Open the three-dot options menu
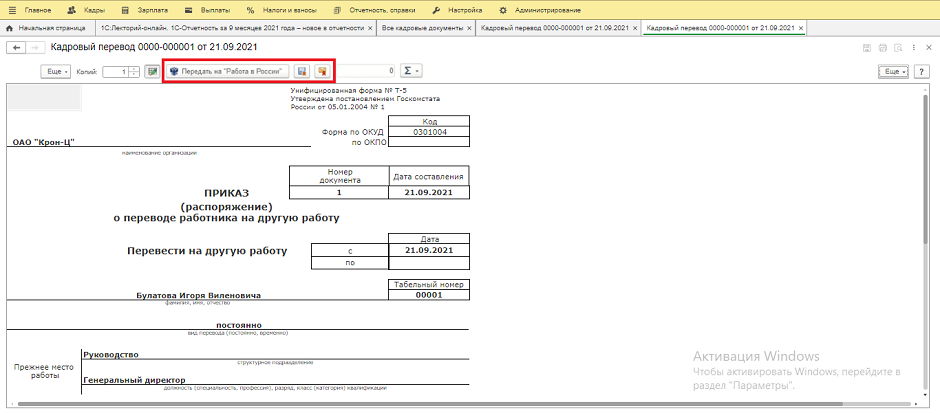 point(913,48)
